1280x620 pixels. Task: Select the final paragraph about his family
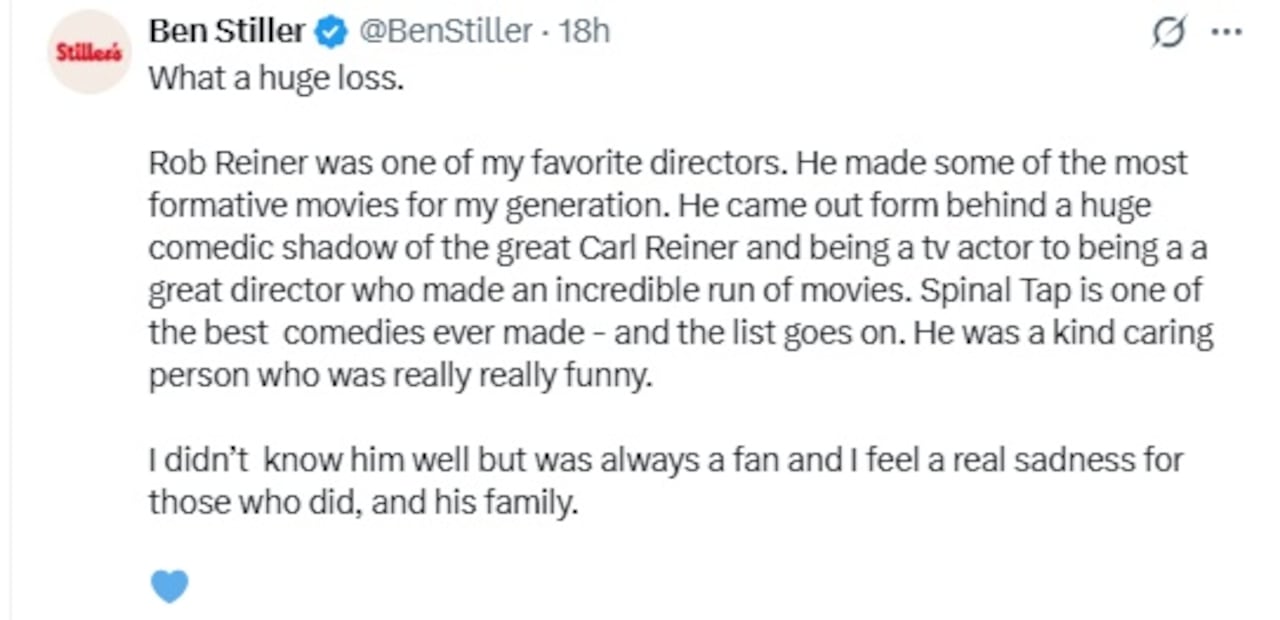click(x=665, y=480)
